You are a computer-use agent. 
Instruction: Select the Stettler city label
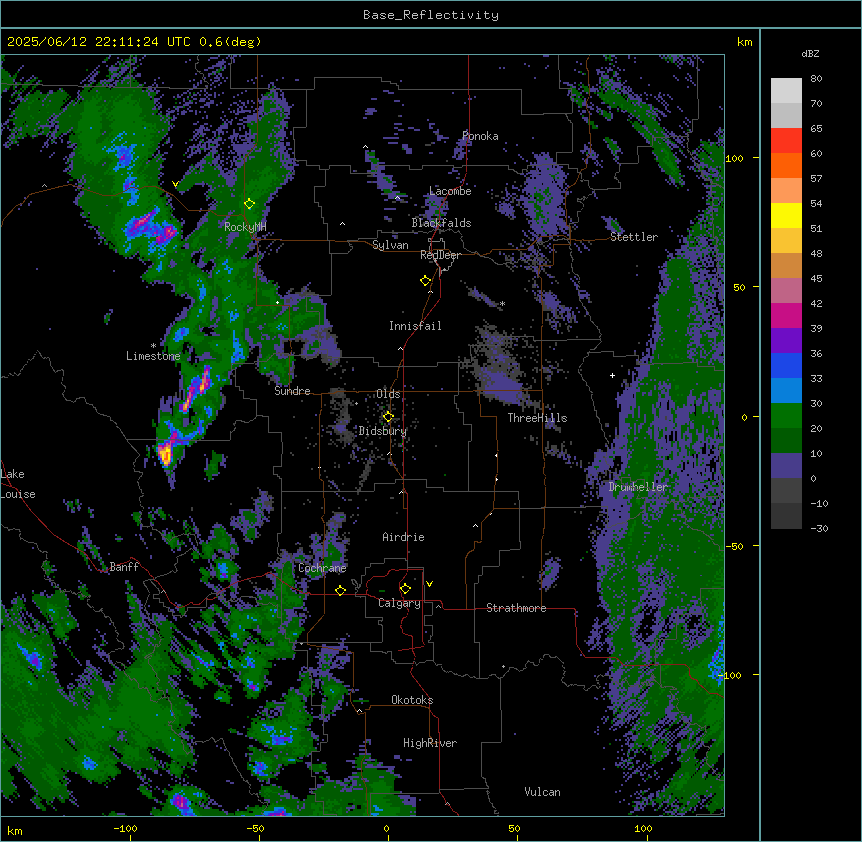634,237
